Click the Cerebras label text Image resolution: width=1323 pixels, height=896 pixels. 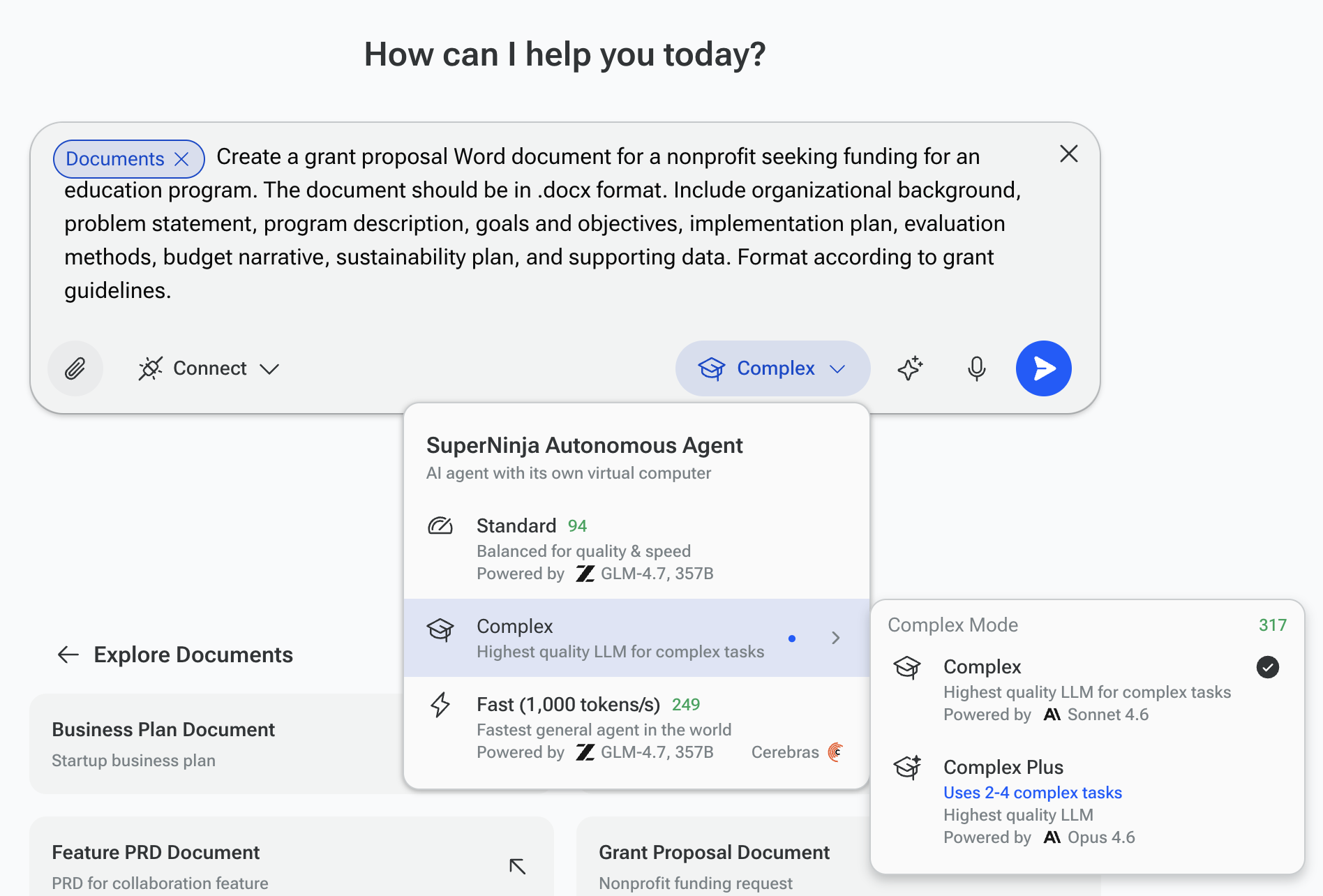tap(785, 752)
